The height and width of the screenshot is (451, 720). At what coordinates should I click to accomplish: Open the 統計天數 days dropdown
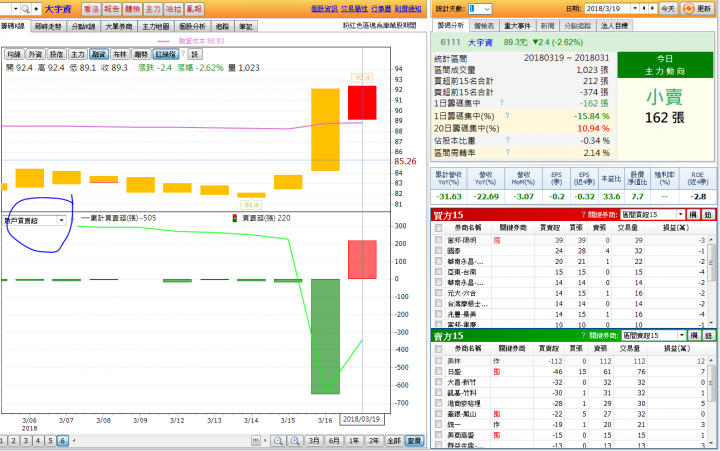tap(487, 9)
